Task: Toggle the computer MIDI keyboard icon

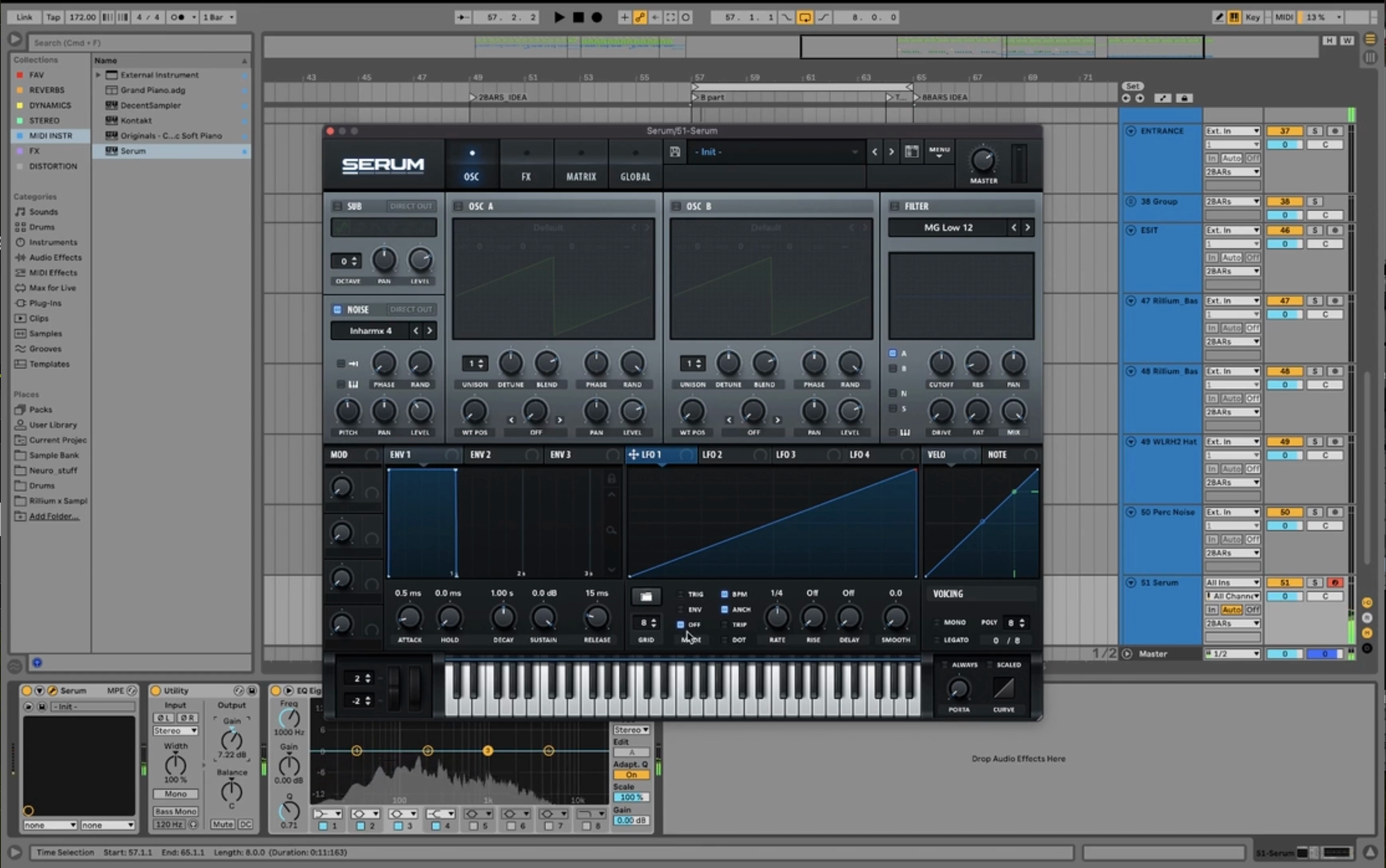Action: coord(1234,17)
